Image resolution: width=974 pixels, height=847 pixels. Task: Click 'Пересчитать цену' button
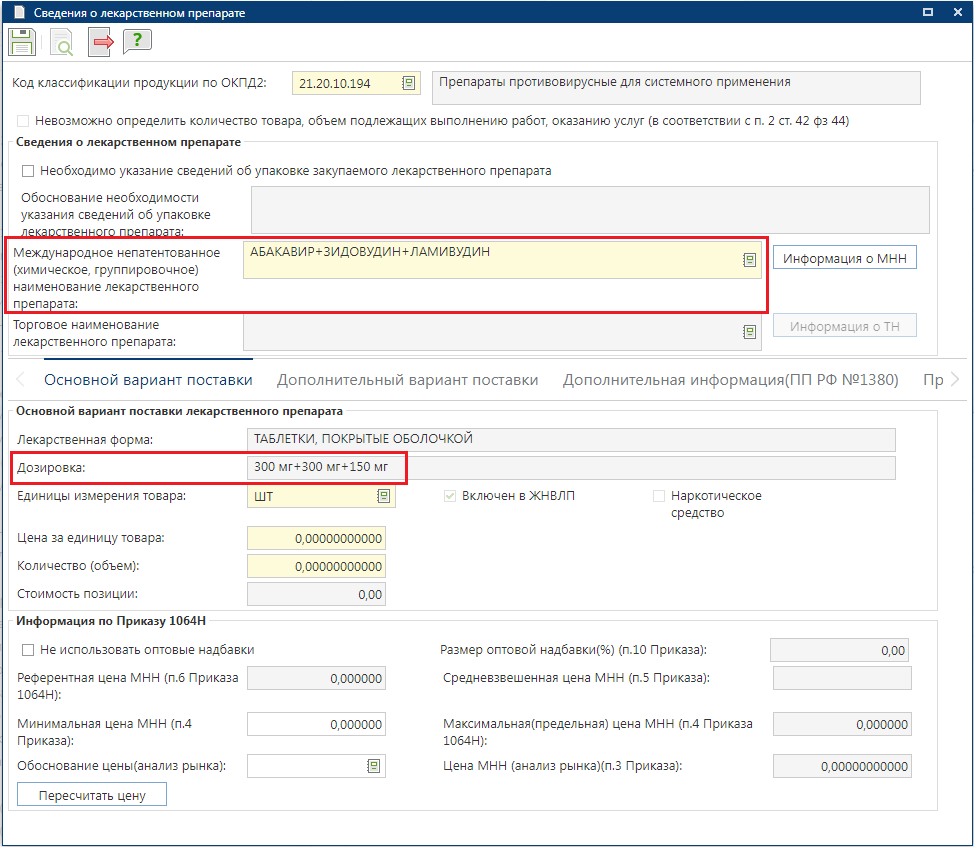click(x=92, y=795)
